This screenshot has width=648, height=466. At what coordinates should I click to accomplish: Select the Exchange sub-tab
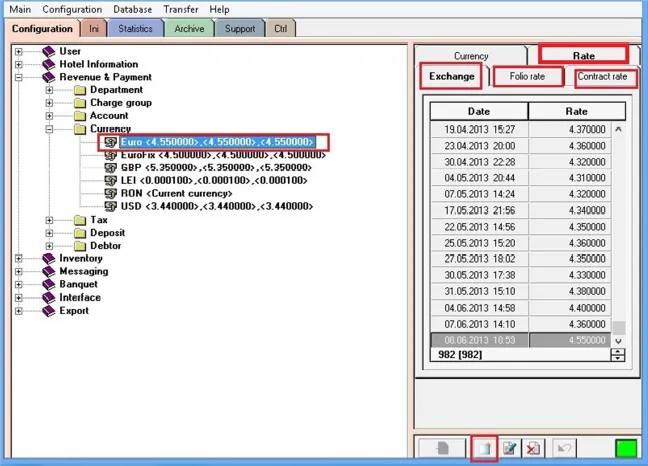tap(451, 76)
